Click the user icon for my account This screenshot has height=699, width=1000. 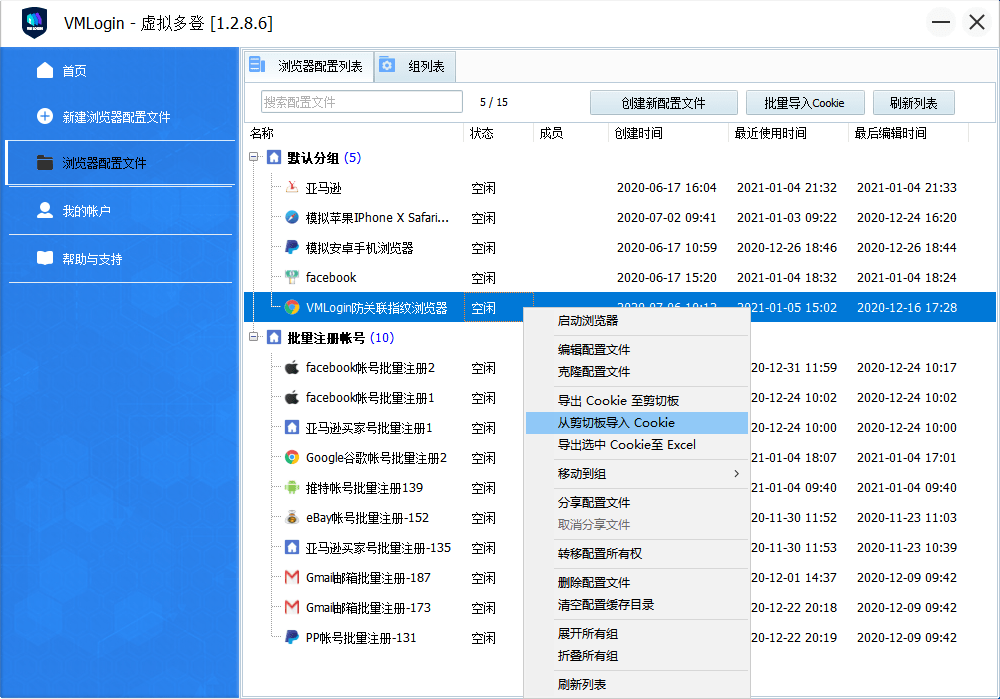[x=45, y=210]
